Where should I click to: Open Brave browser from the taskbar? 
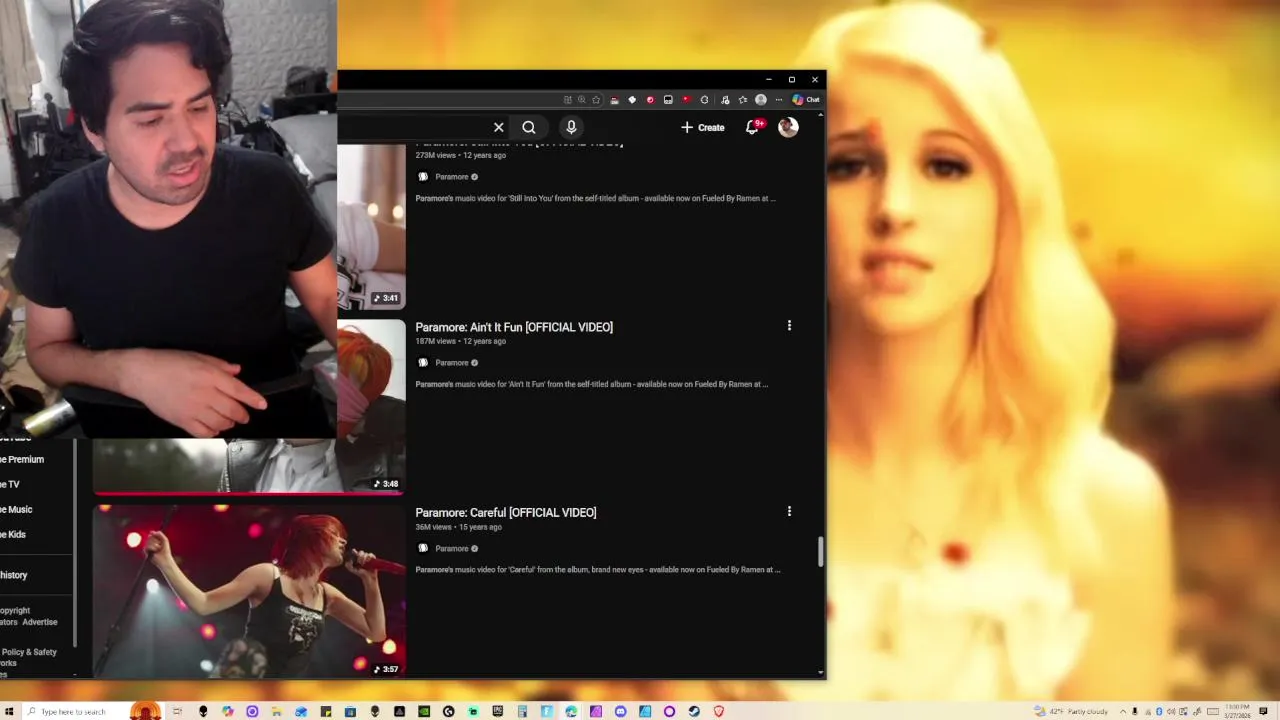click(x=718, y=711)
